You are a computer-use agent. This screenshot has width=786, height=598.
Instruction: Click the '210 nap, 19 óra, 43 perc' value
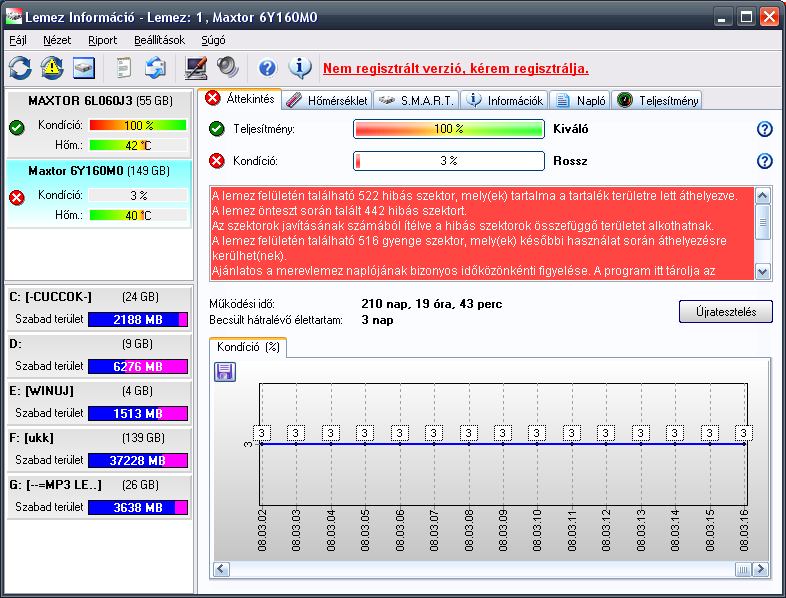pyautogui.click(x=432, y=304)
